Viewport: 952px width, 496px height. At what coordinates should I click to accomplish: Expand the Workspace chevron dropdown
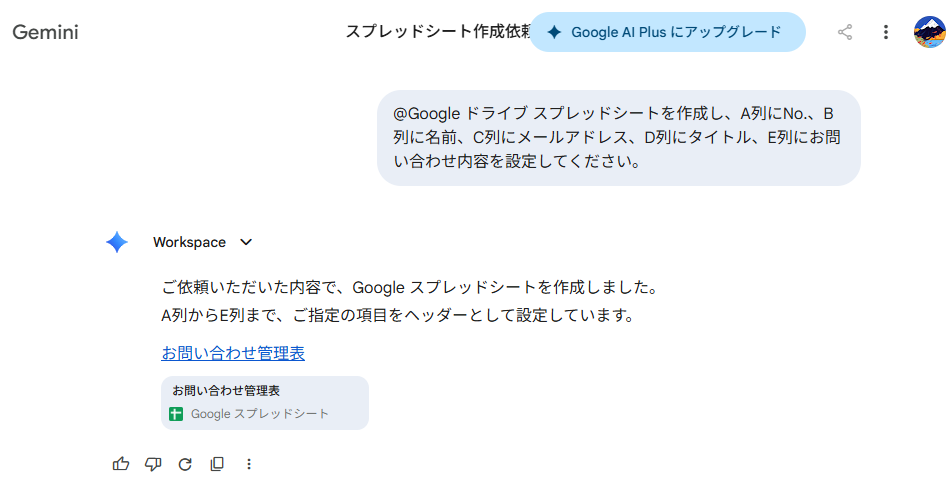coord(246,242)
